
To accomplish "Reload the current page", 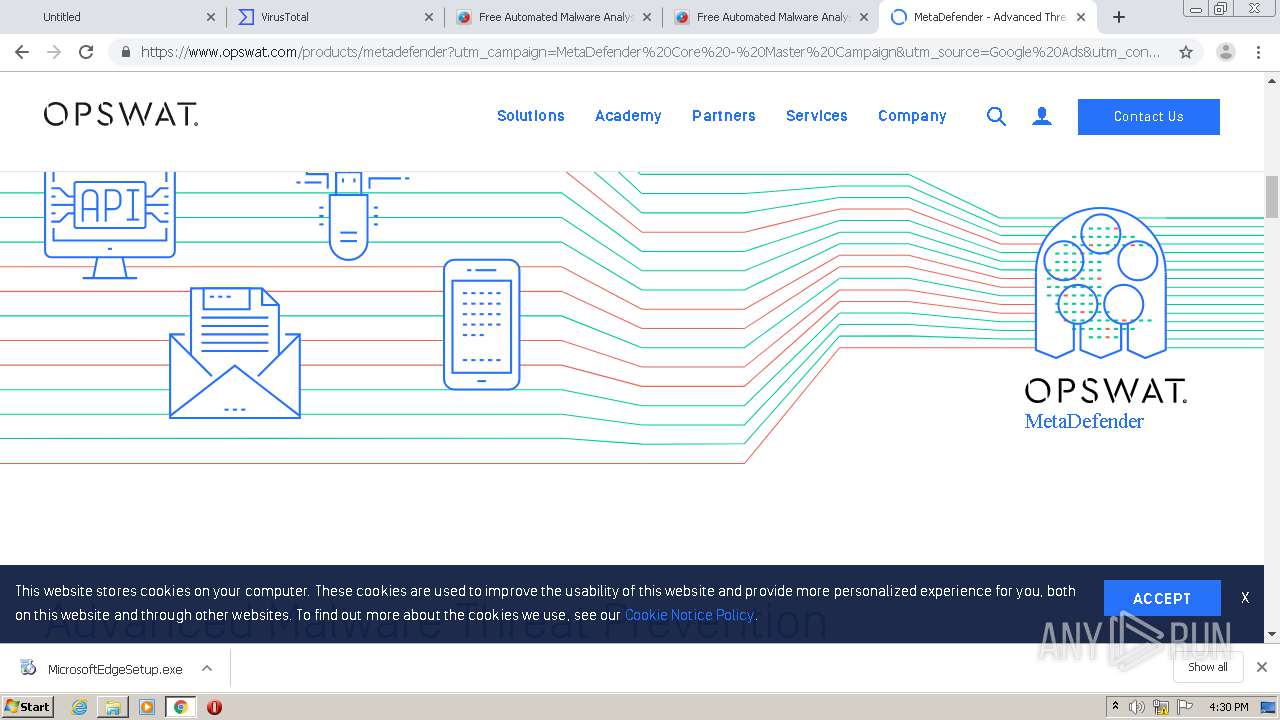I will [x=86, y=52].
